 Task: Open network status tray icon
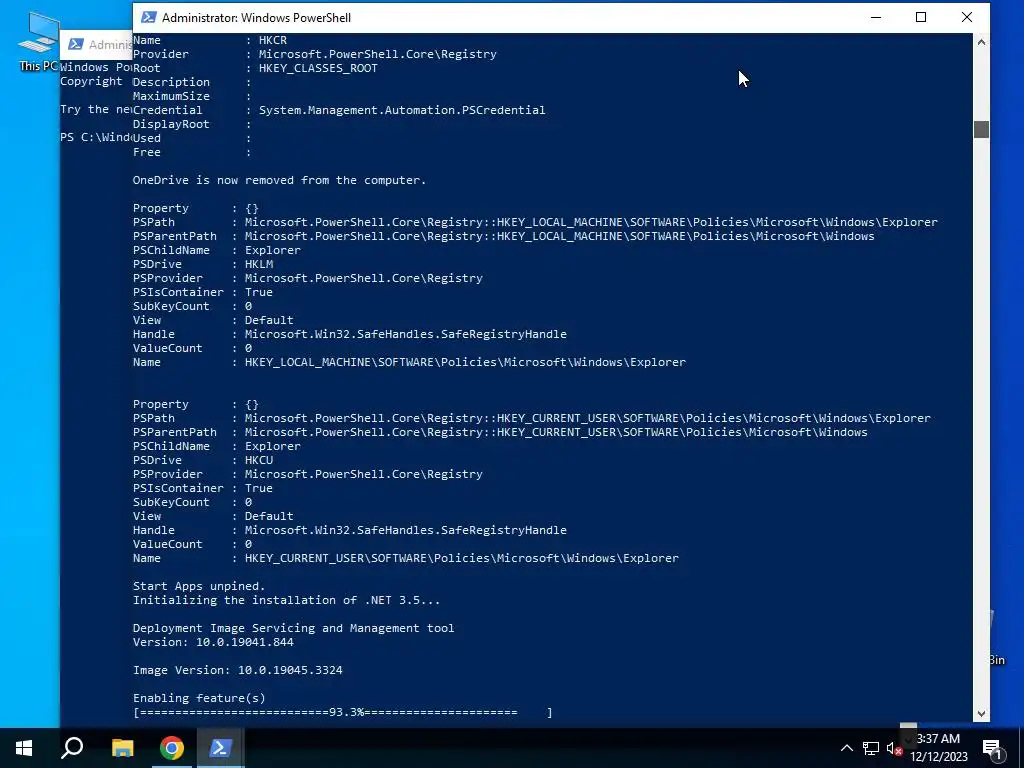[x=871, y=748]
